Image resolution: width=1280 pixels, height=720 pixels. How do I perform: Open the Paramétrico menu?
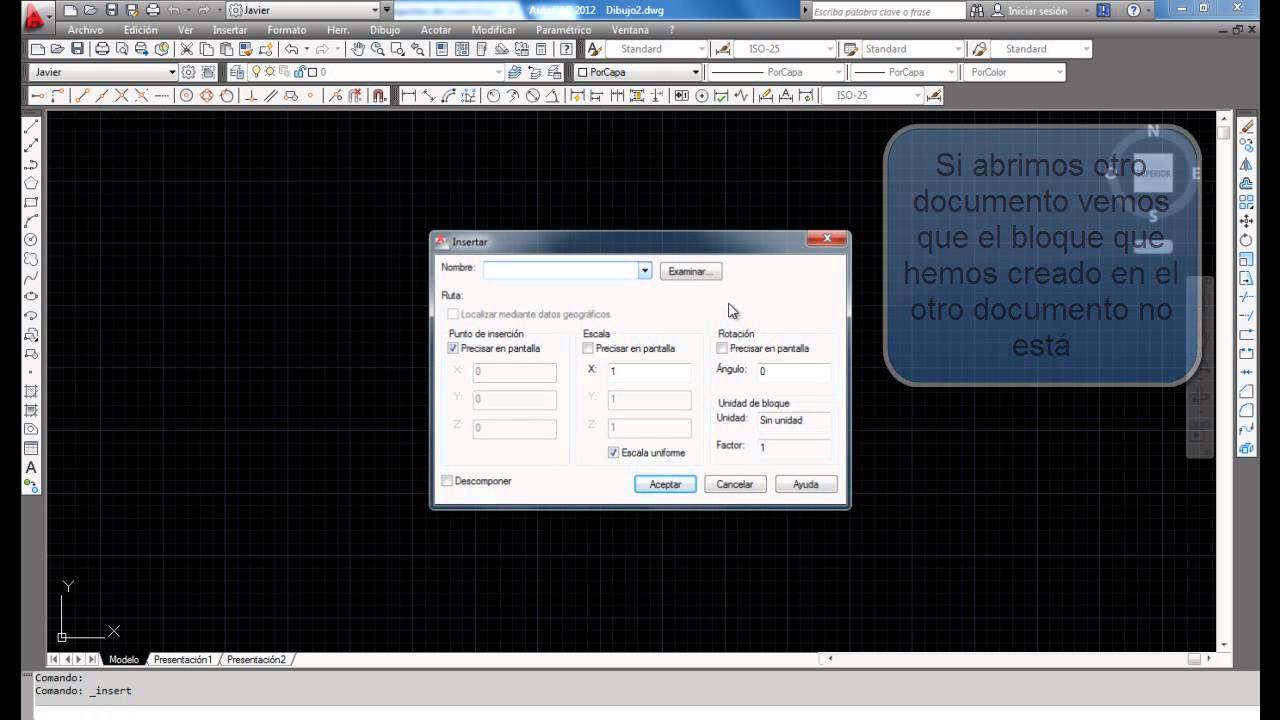click(x=563, y=30)
